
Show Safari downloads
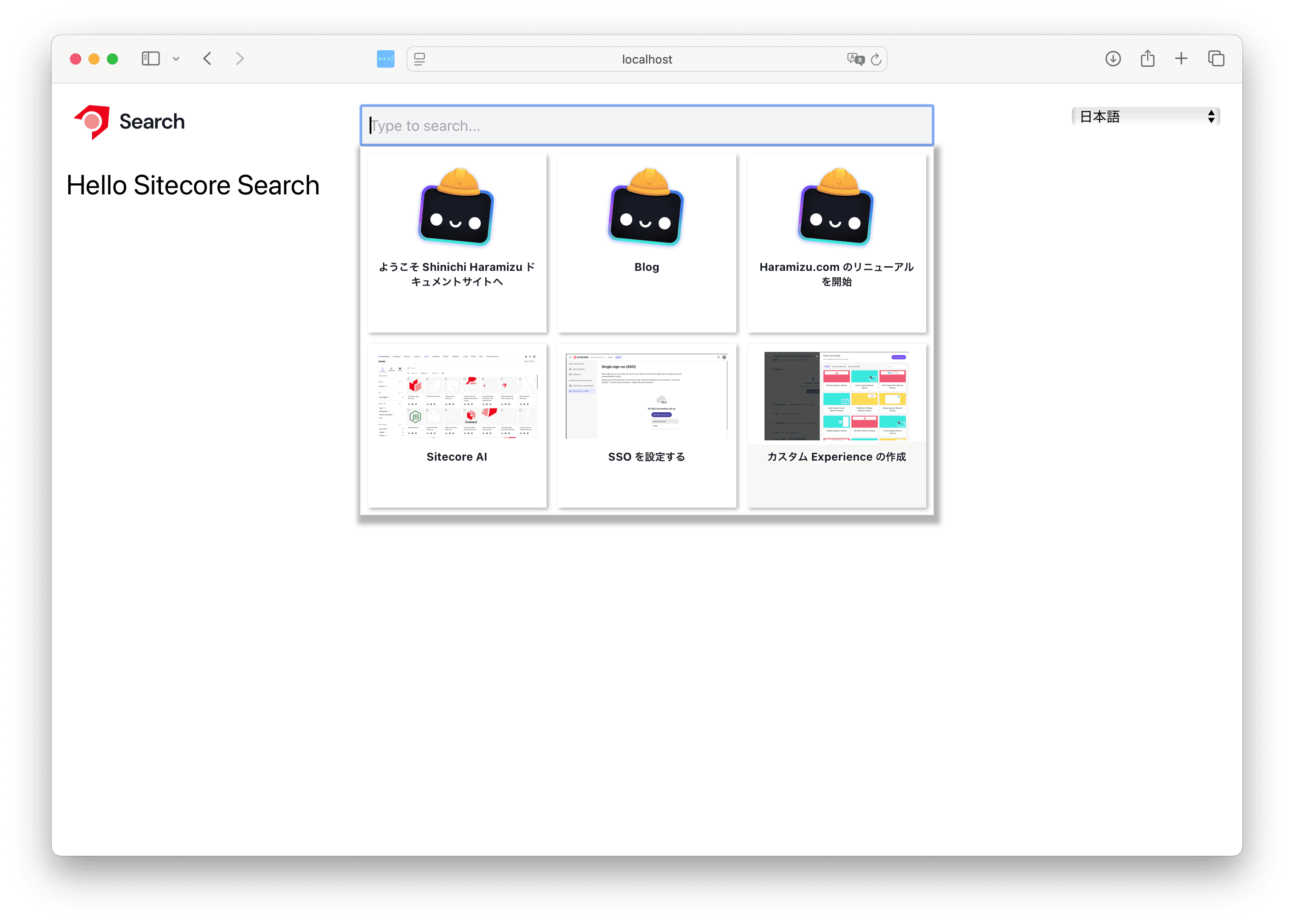pyautogui.click(x=1112, y=58)
